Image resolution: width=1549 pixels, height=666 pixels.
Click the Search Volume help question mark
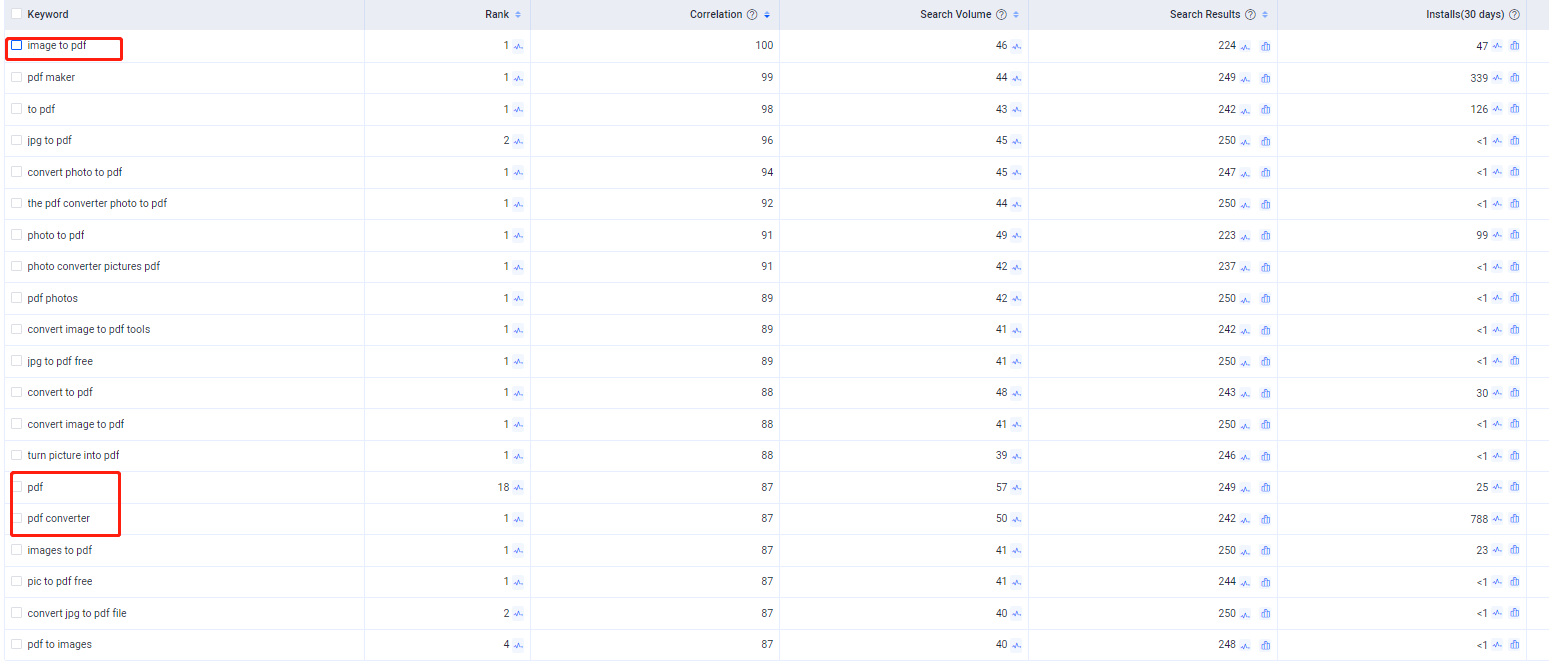pos(1001,15)
